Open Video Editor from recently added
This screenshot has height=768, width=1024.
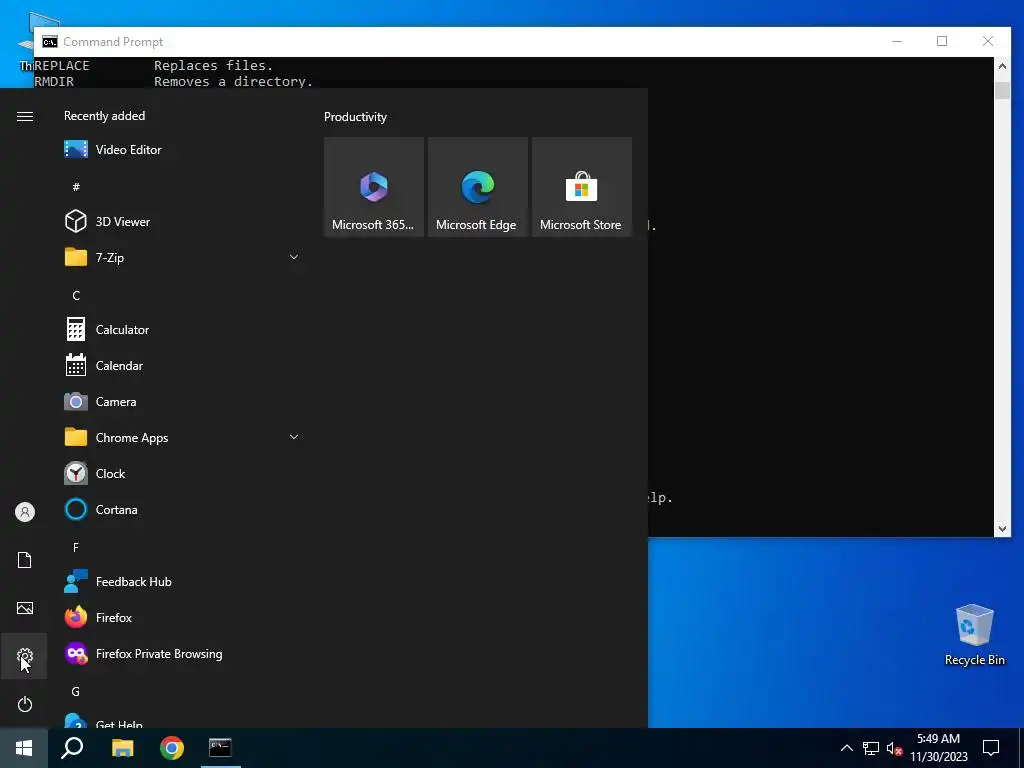click(x=182, y=150)
